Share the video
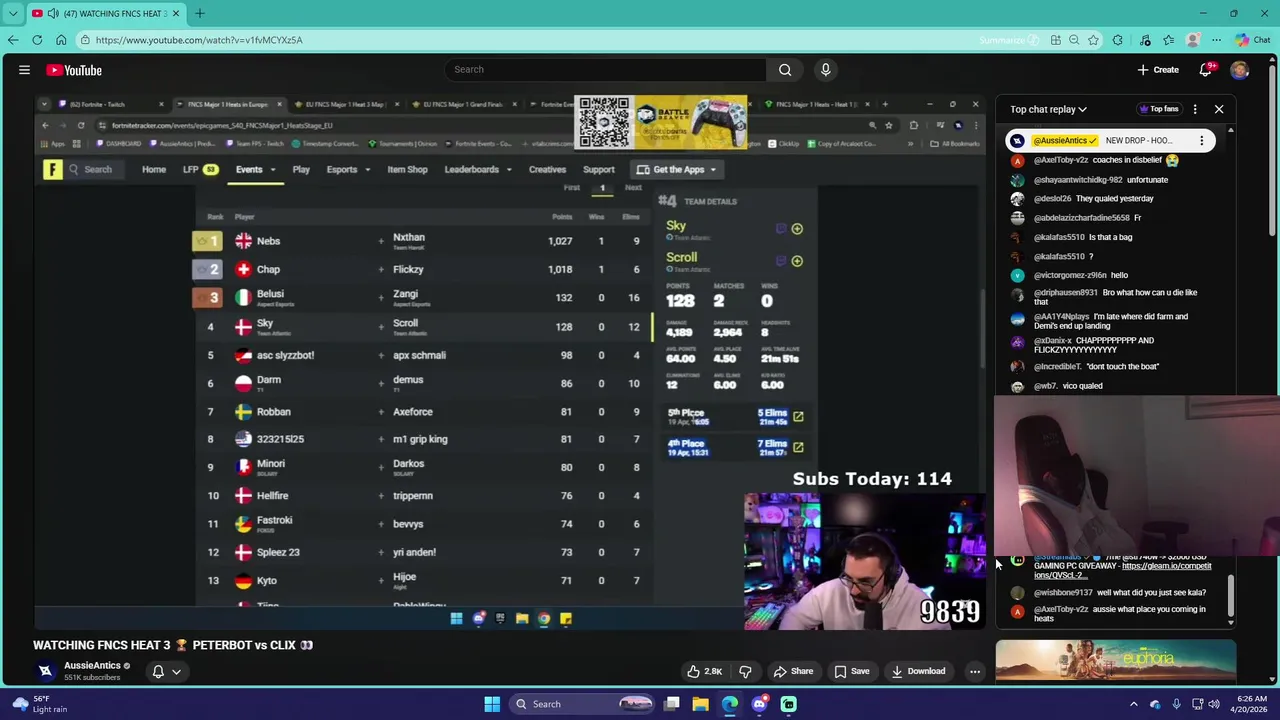Viewport: 1280px width, 720px height. tap(793, 671)
